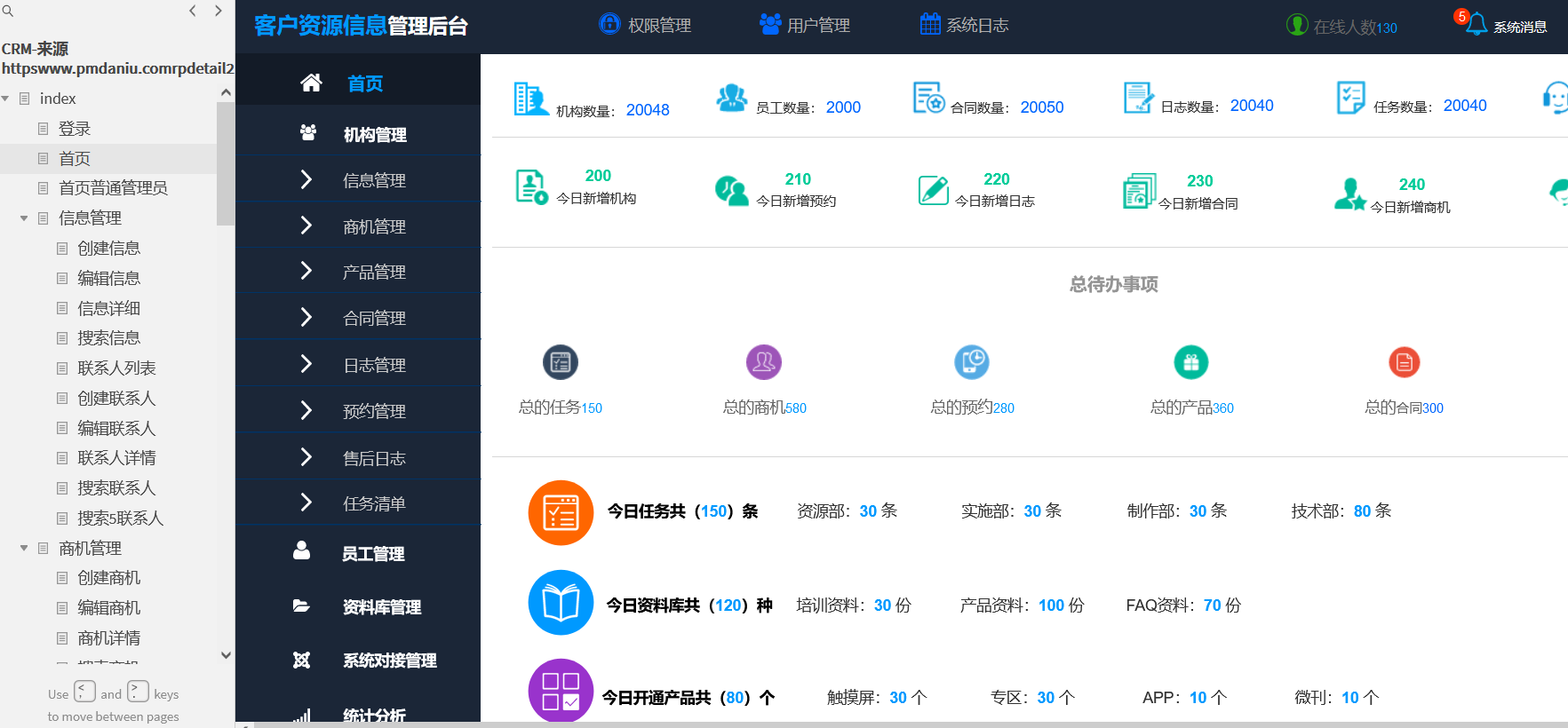Image resolution: width=1568 pixels, height=728 pixels.
Task: Open the system message bell icon
Action: (x=1476, y=24)
